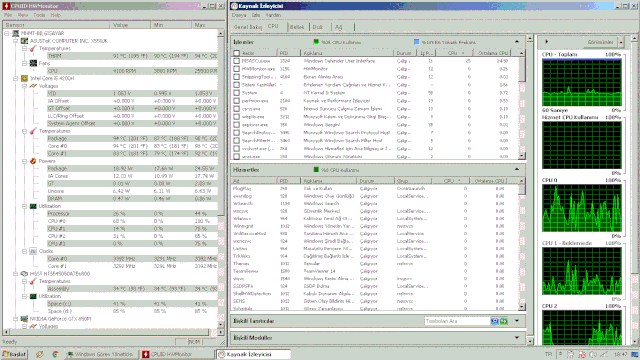
Task: Click the Value column header in HWMonitor
Action: tap(130, 25)
